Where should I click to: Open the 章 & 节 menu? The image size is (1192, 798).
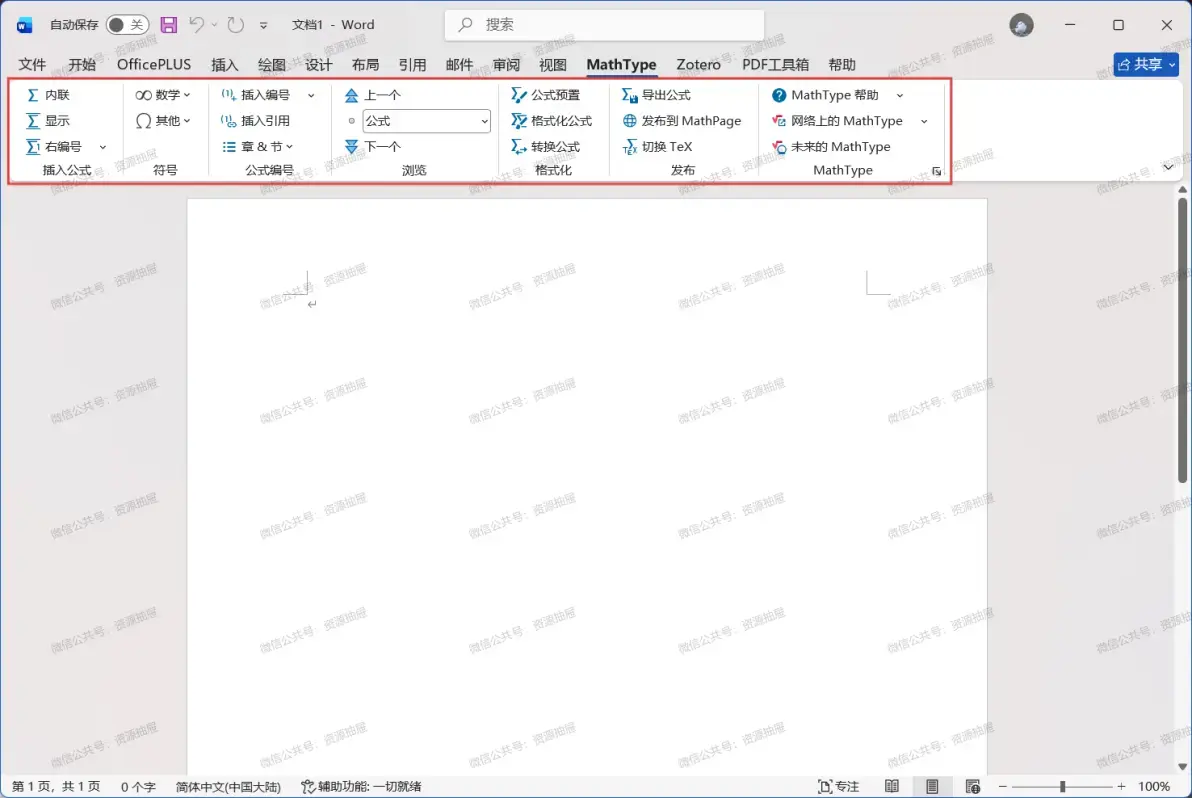pyautogui.click(x=258, y=147)
